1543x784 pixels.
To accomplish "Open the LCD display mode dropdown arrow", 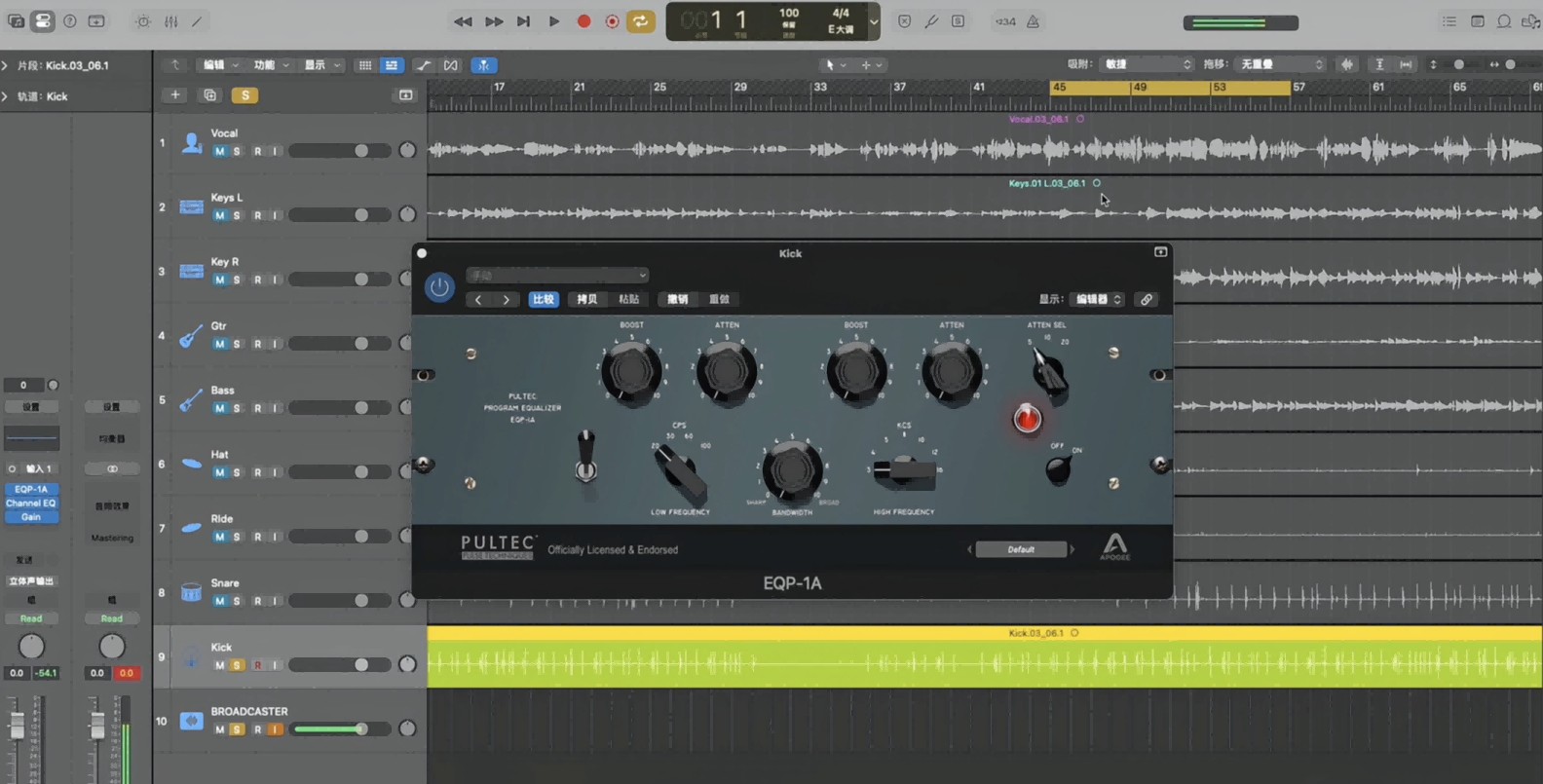I will pos(874,21).
